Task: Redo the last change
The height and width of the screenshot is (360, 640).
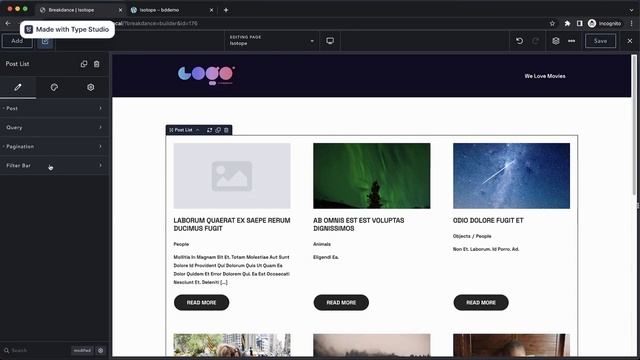Action: click(536, 41)
